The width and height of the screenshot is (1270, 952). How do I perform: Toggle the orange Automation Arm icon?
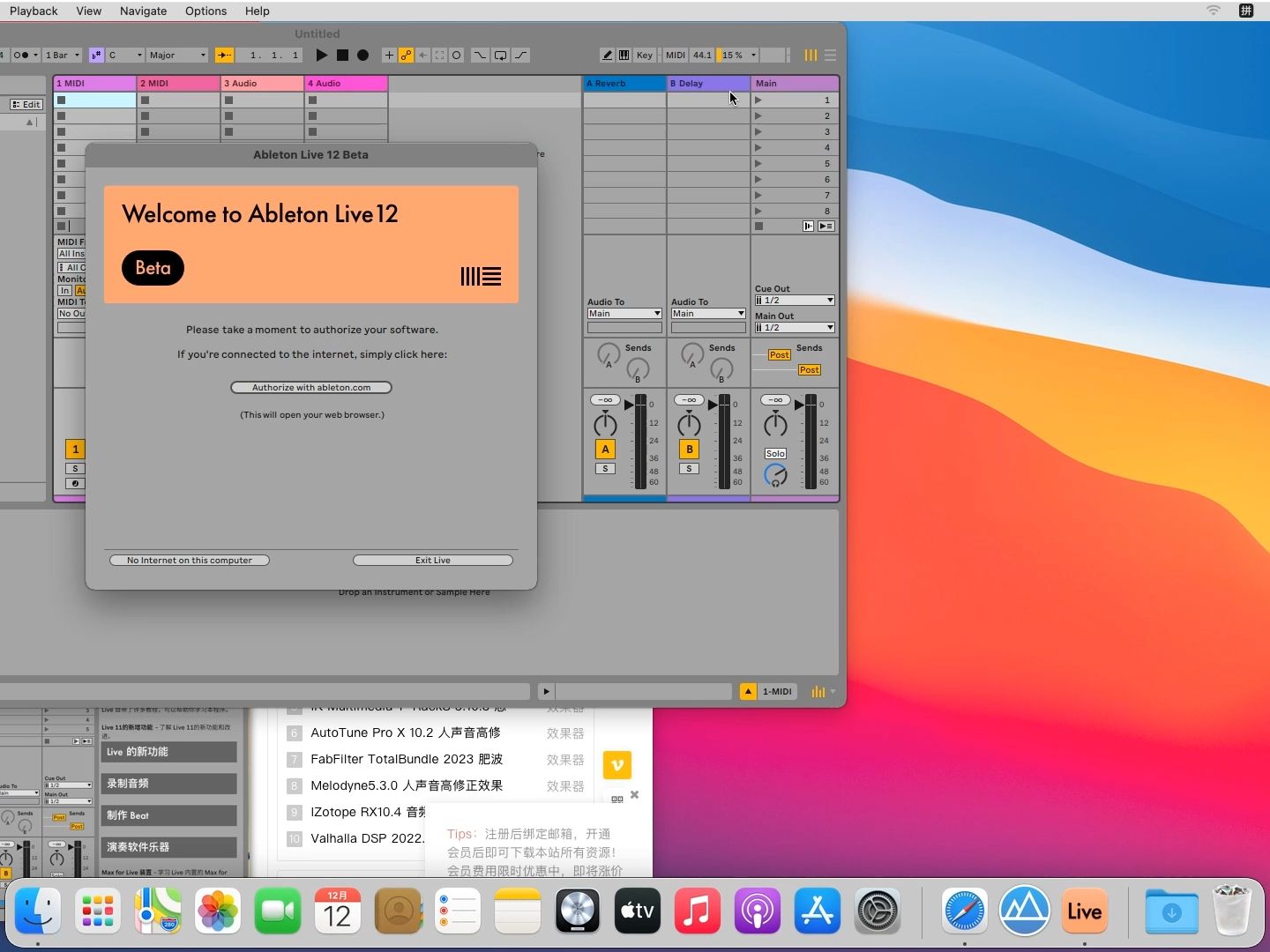coord(406,55)
